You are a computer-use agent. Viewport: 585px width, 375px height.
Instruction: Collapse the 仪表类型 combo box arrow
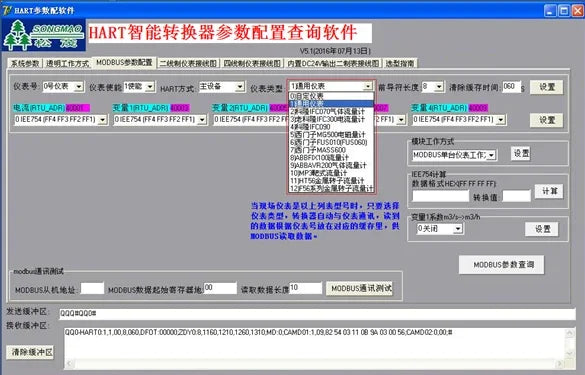click(367, 86)
